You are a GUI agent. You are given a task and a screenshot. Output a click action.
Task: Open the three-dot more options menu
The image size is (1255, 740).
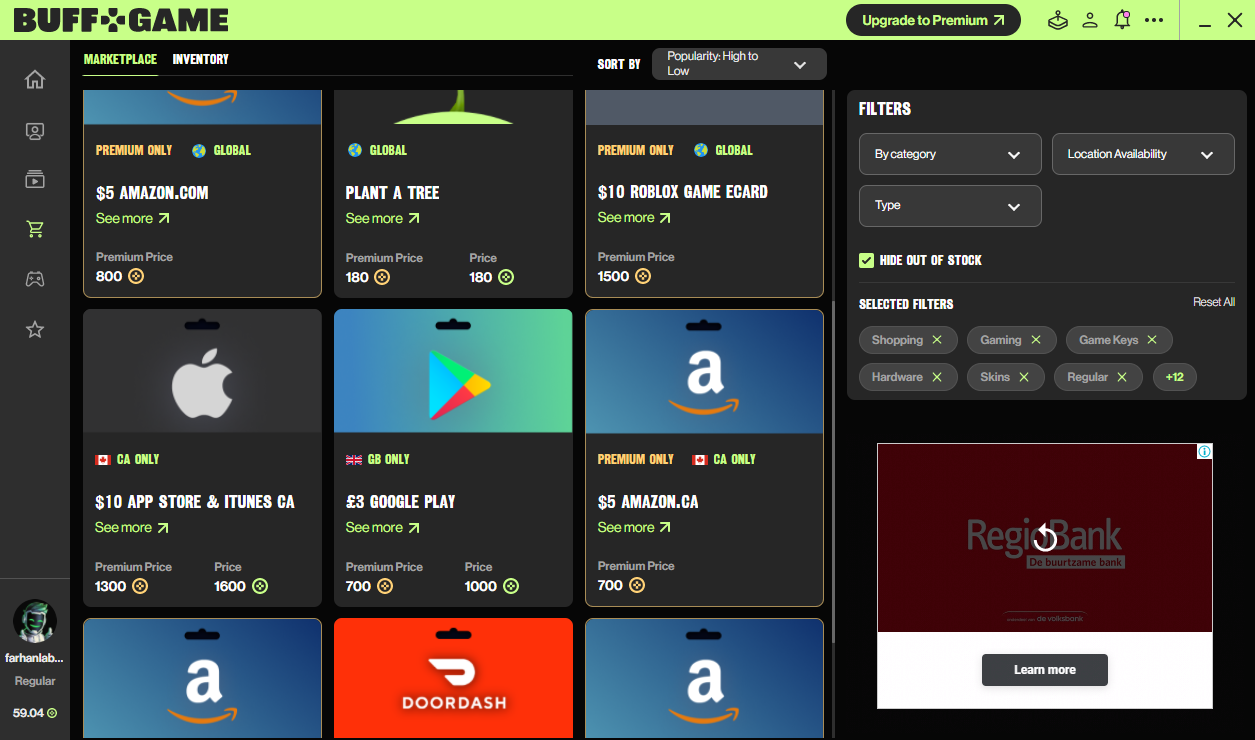1154,20
